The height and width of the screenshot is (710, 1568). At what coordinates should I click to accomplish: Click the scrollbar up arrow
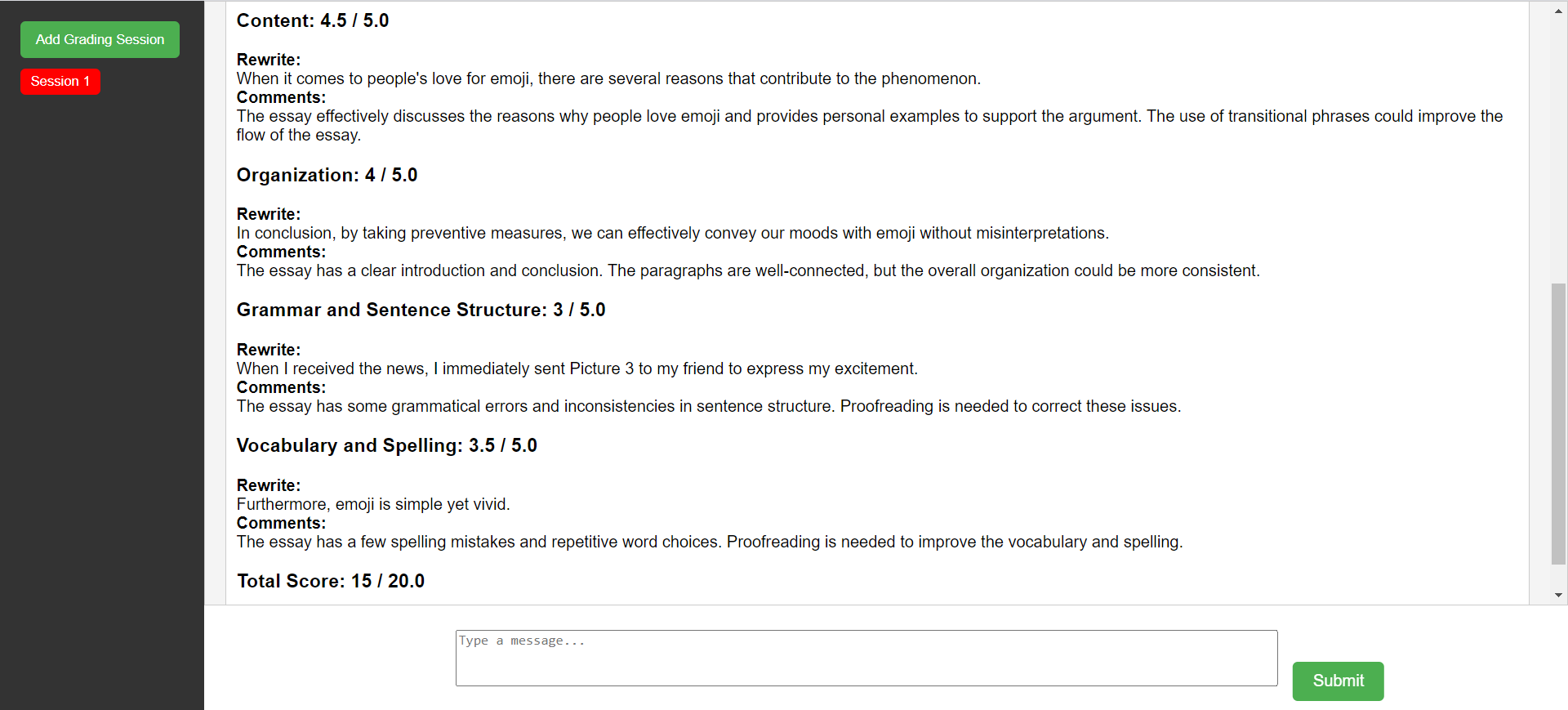(1559, 11)
